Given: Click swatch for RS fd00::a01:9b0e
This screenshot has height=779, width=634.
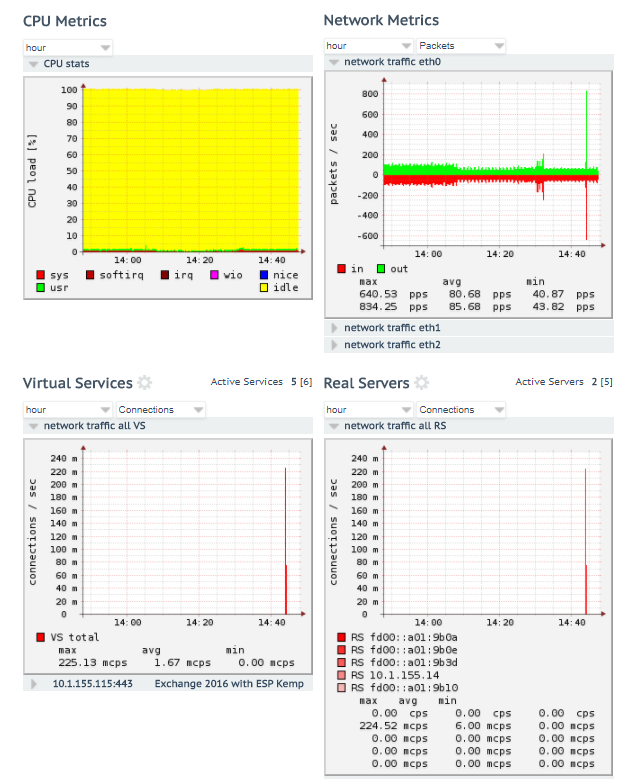Looking at the screenshot, I should (341, 649).
